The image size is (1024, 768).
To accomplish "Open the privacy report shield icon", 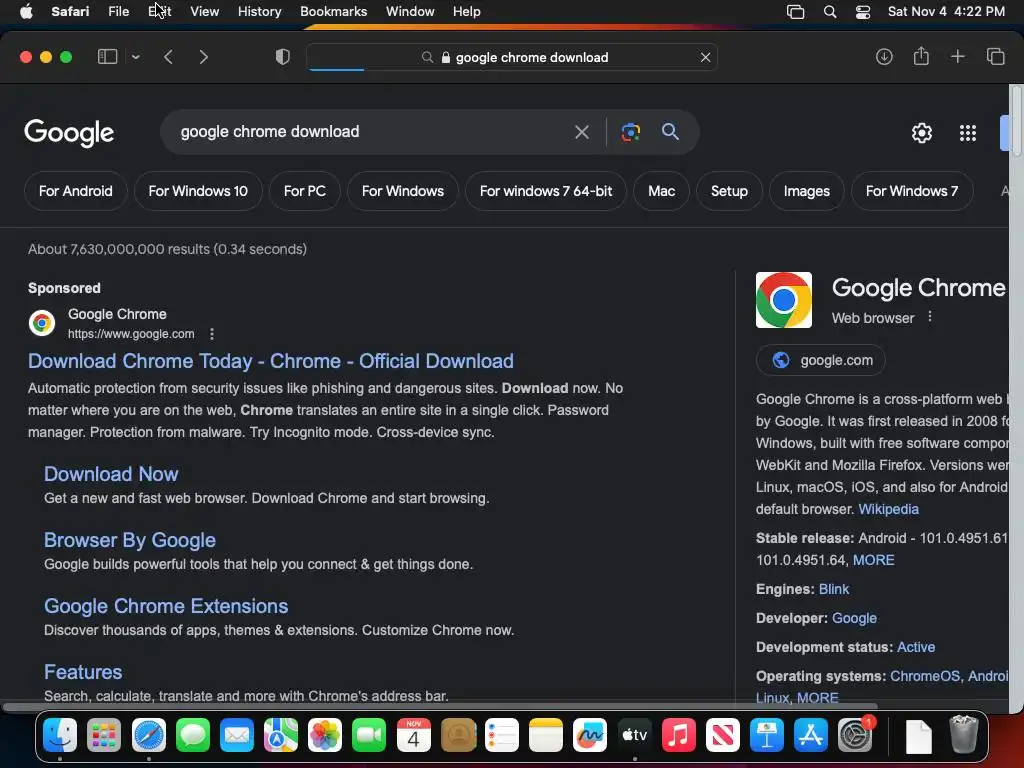I will click(x=282, y=57).
